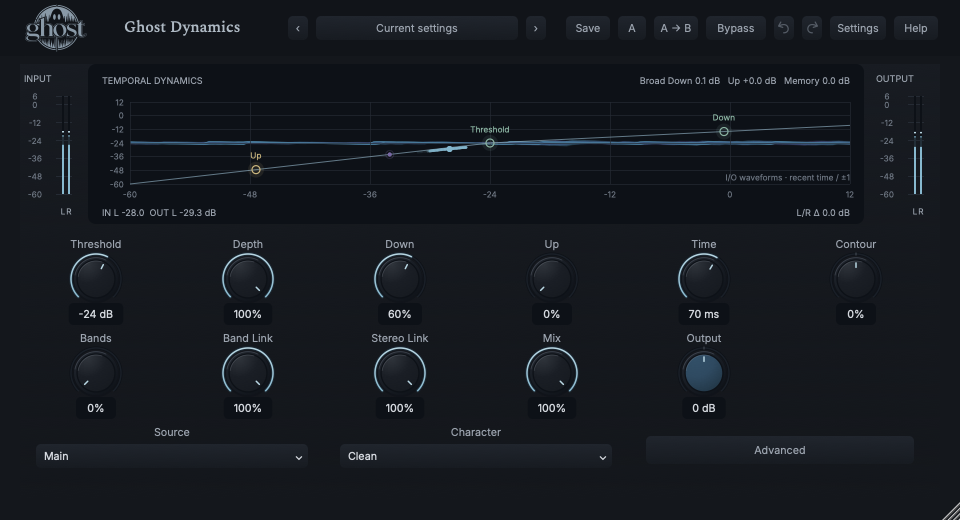
Task: Click the Stereo Link 100% value field
Action: 399,409
